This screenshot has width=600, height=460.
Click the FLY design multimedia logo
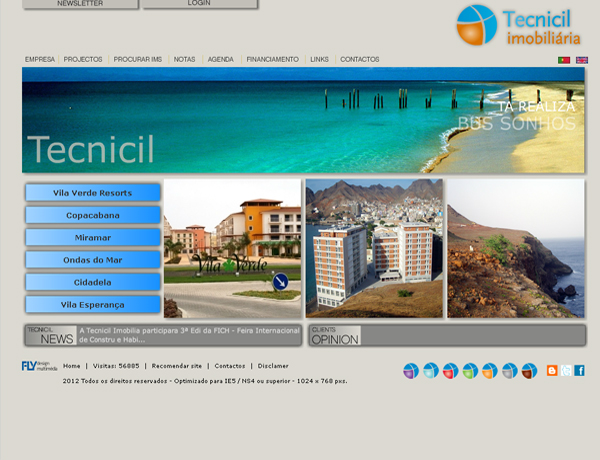point(40,366)
